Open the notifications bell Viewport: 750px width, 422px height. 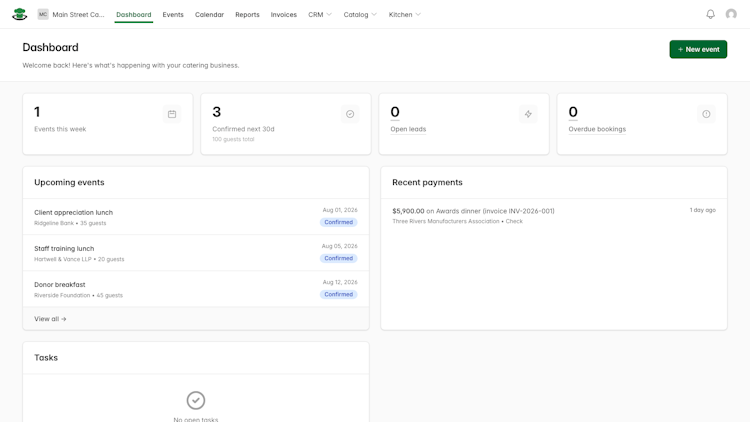[710, 14]
